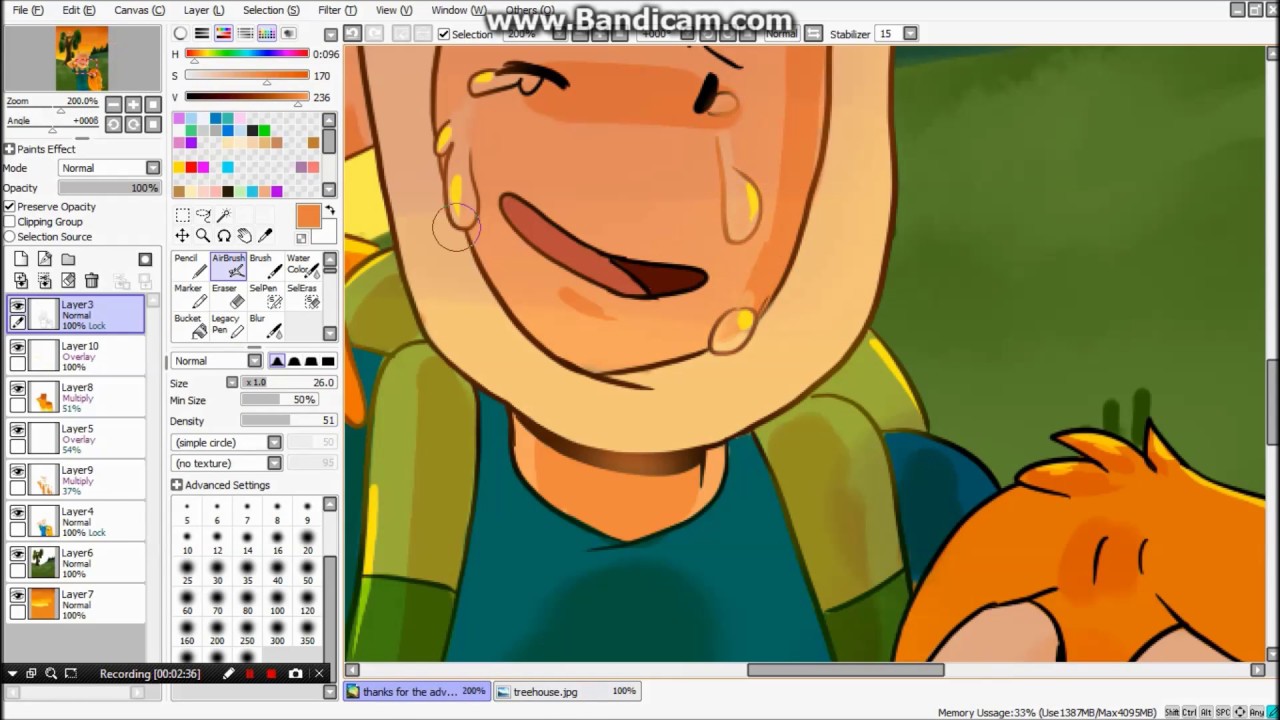
Task: Open the Stabilizer value dropdown
Action: 910,34
